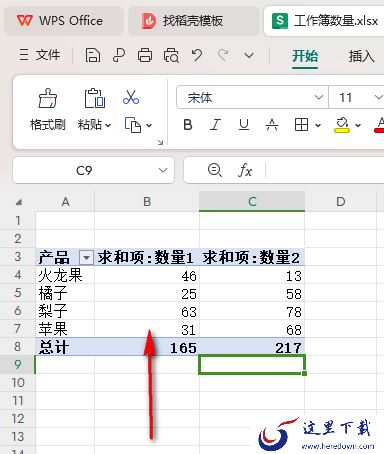
Task: Cut selection with scissors icon
Action: pyautogui.click(x=131, y=97)
